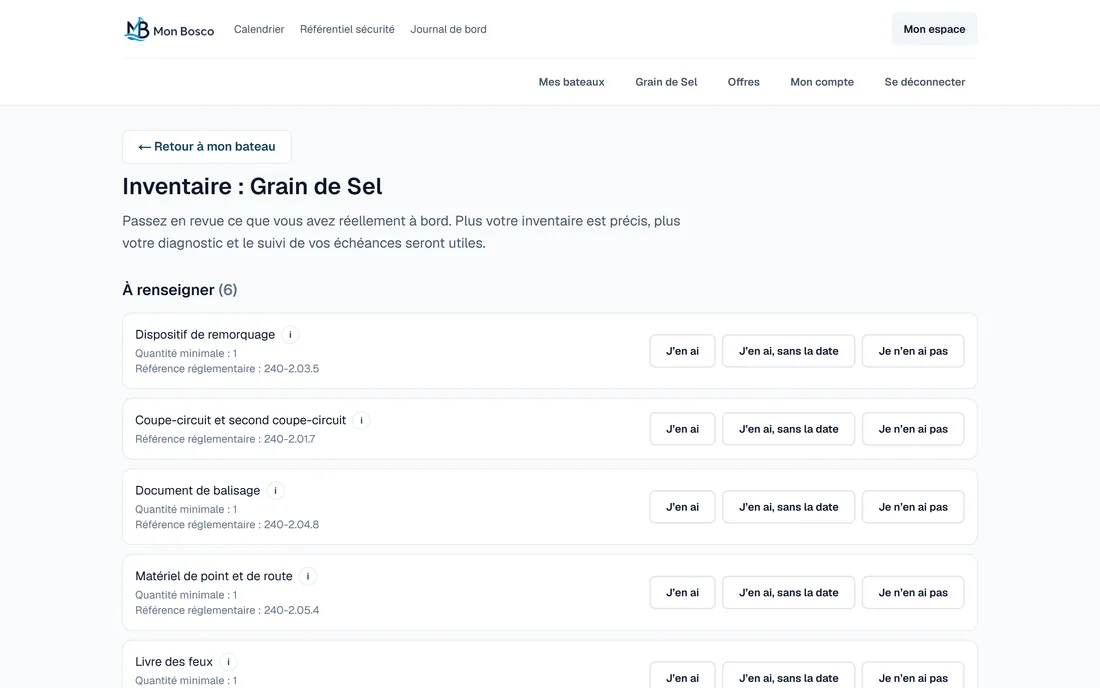Mark Livre des feux as J'en ai
This screenshot has height=688, width=1100.
coord(683,676)
